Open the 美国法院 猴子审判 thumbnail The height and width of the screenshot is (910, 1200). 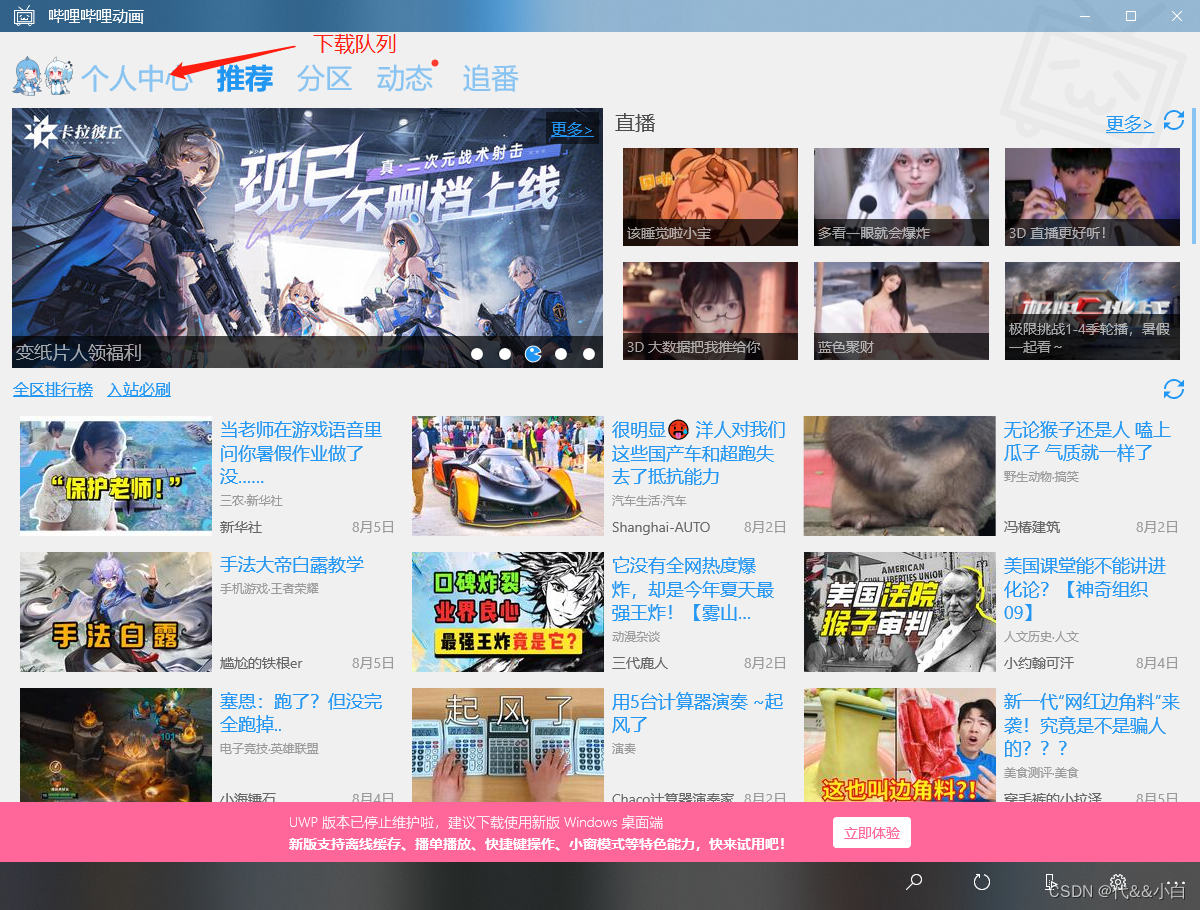pos(900,612)
